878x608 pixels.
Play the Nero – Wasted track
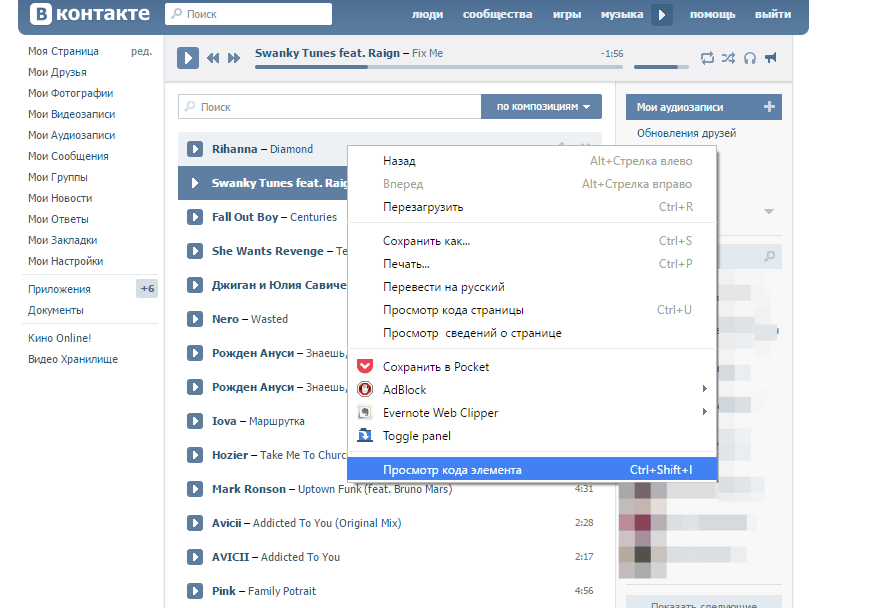(x=194, y=319)
